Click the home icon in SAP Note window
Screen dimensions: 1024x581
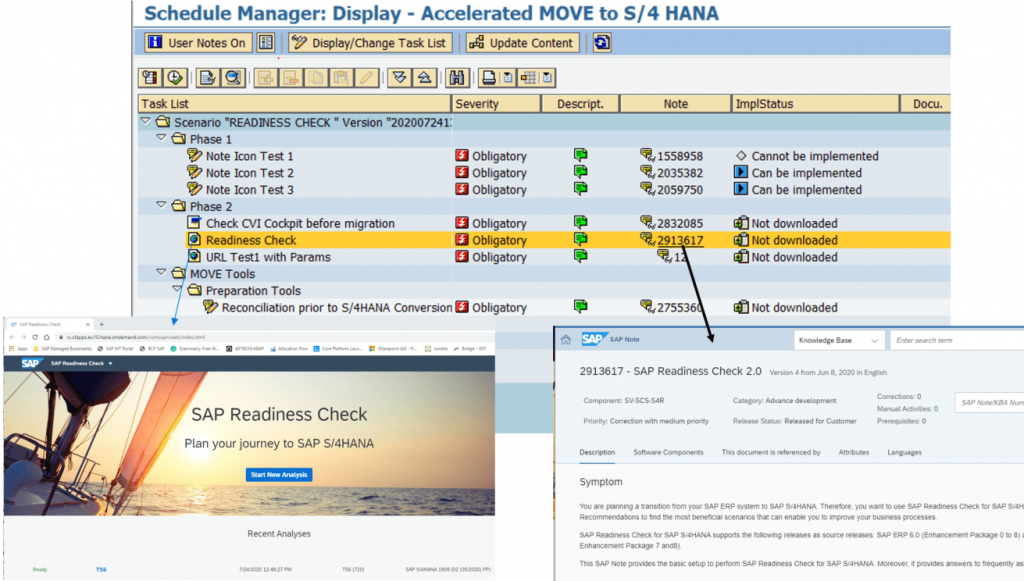click(x=566, y=339)
